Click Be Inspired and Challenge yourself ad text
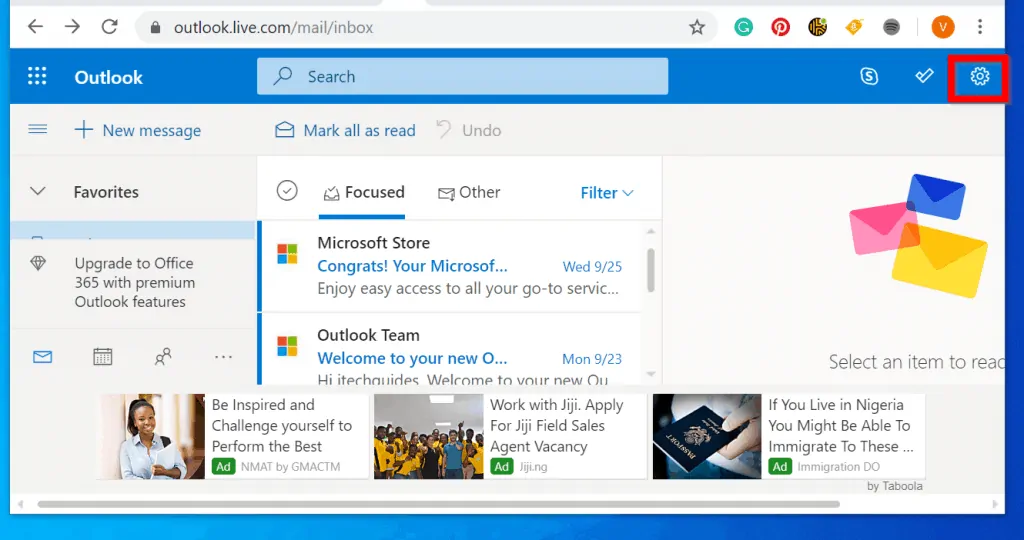The width and height of the screenshot is (1024, 540). [281, 426]
